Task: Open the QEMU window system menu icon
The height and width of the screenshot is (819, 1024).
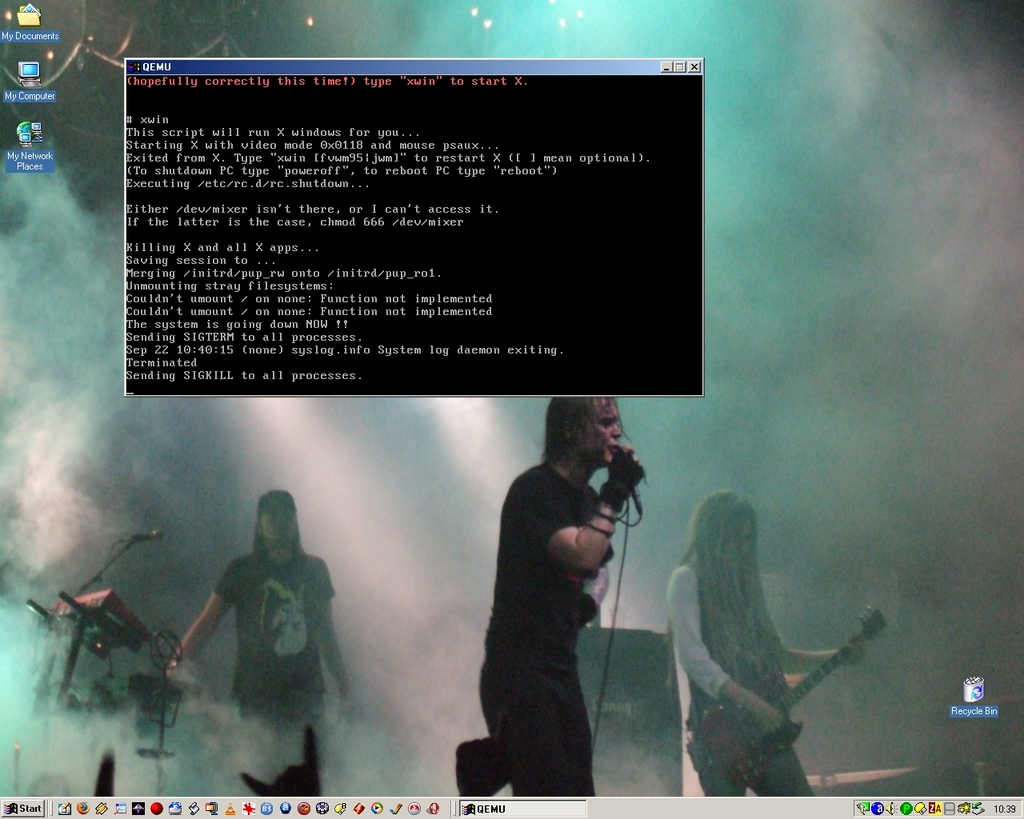Action: [134, 67]
